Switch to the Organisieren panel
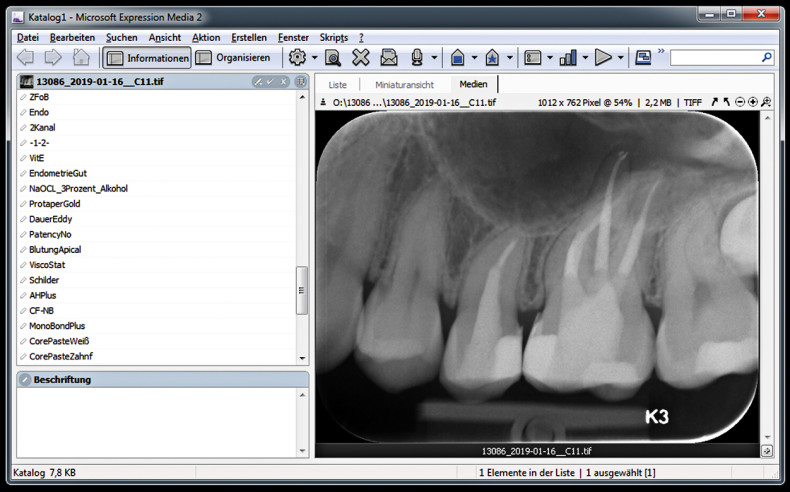The image size is (790, 492). click(233, 58)
